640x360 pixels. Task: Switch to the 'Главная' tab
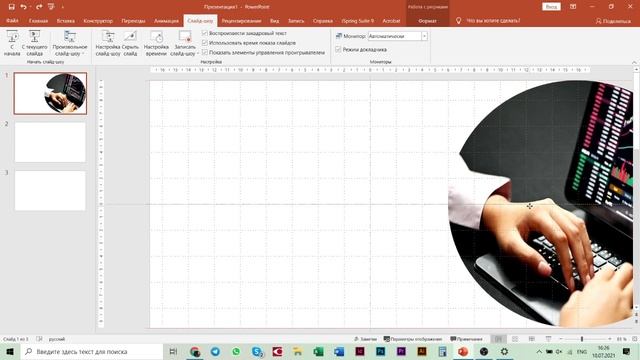pyautogui.click(x=38, y=20)
